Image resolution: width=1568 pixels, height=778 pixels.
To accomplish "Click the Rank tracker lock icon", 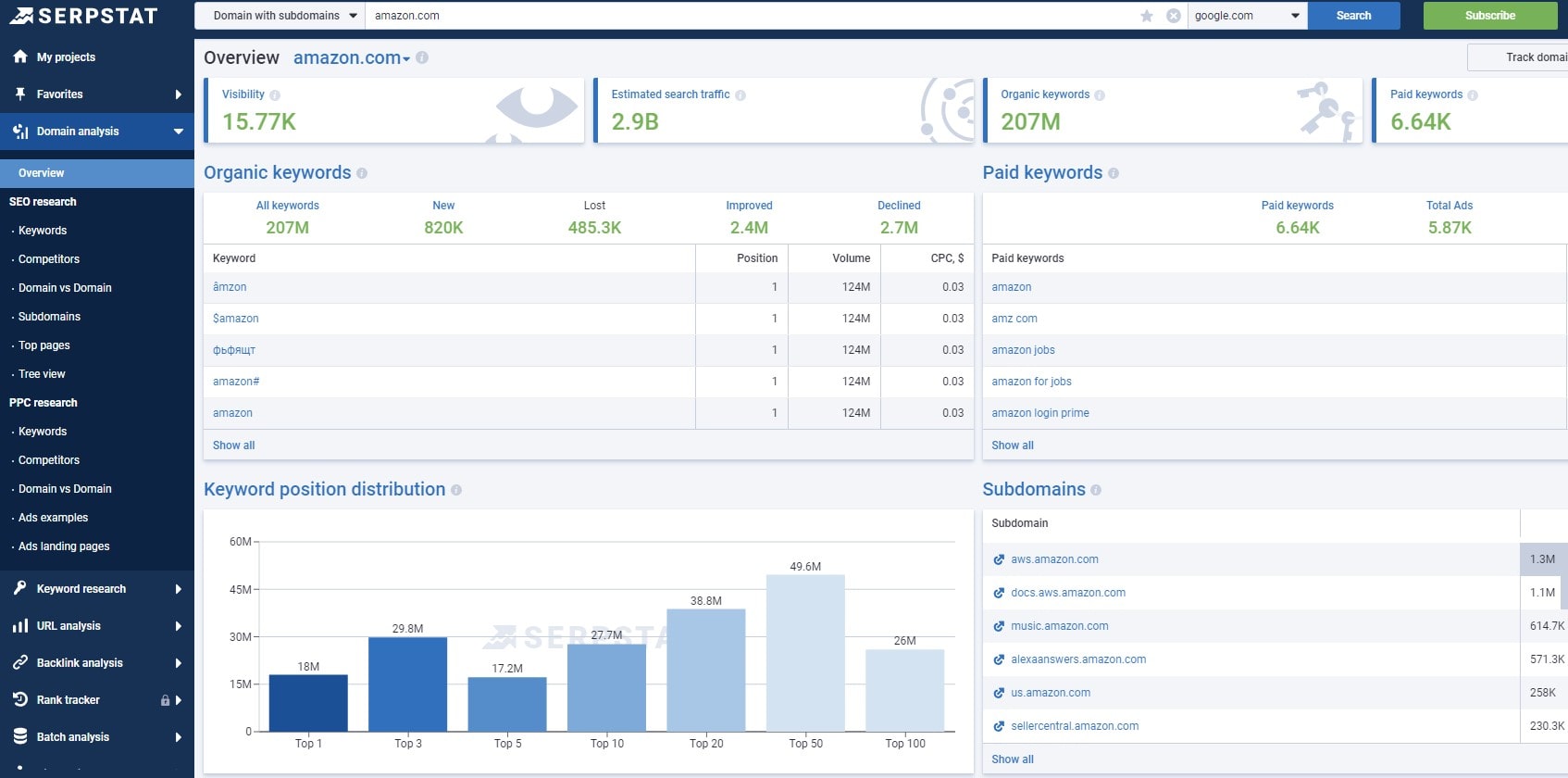I will [x=165, y=700].
